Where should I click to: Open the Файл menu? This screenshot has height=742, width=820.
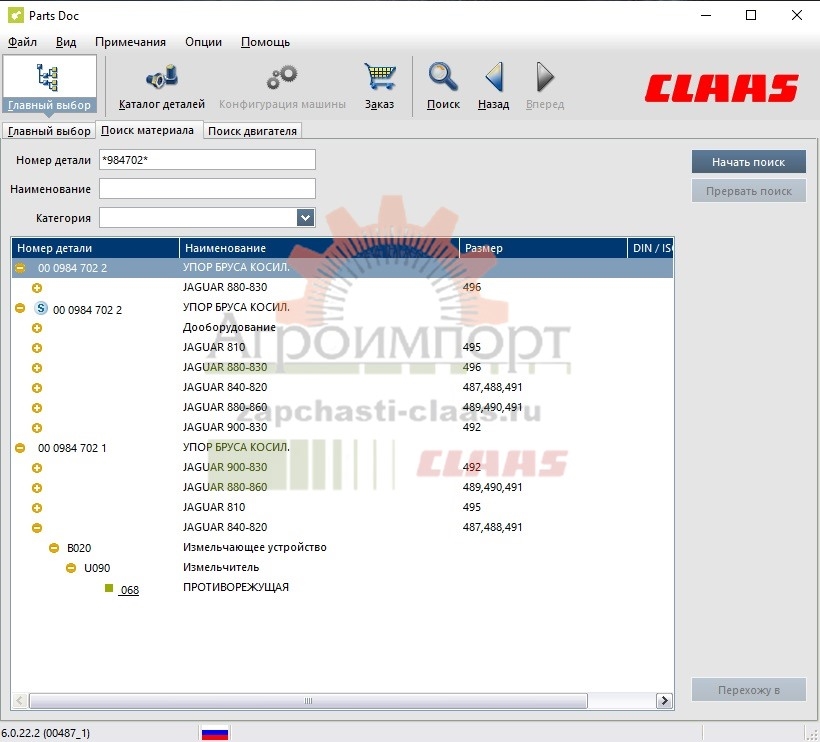(22, 42)
